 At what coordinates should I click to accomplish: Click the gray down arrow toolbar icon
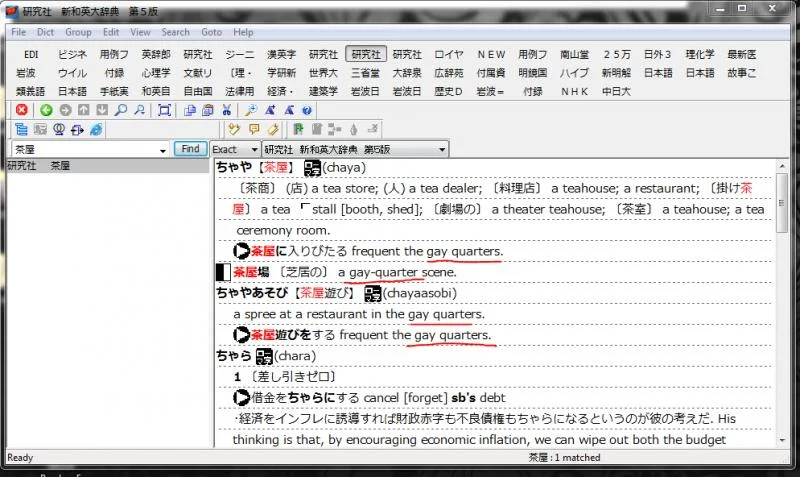(102, 110)
